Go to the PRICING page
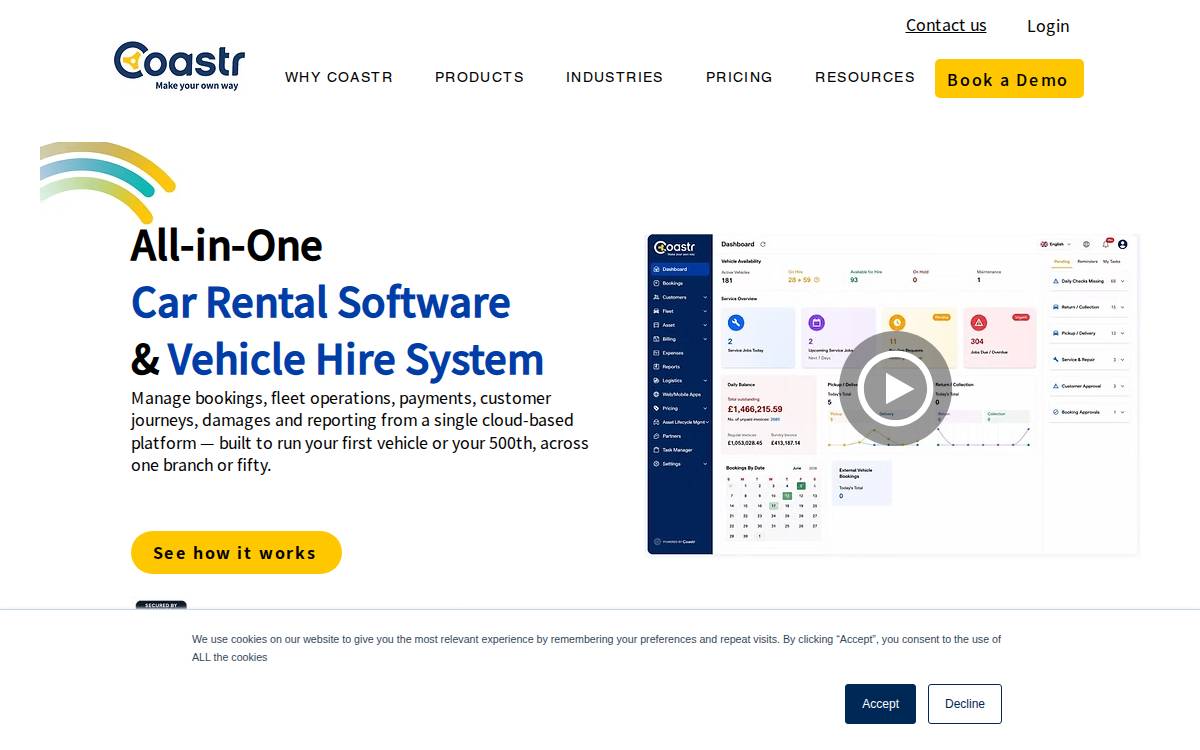Image resolution: width=1200 pixels, height=750 pixels. click(x=739, y=77)
